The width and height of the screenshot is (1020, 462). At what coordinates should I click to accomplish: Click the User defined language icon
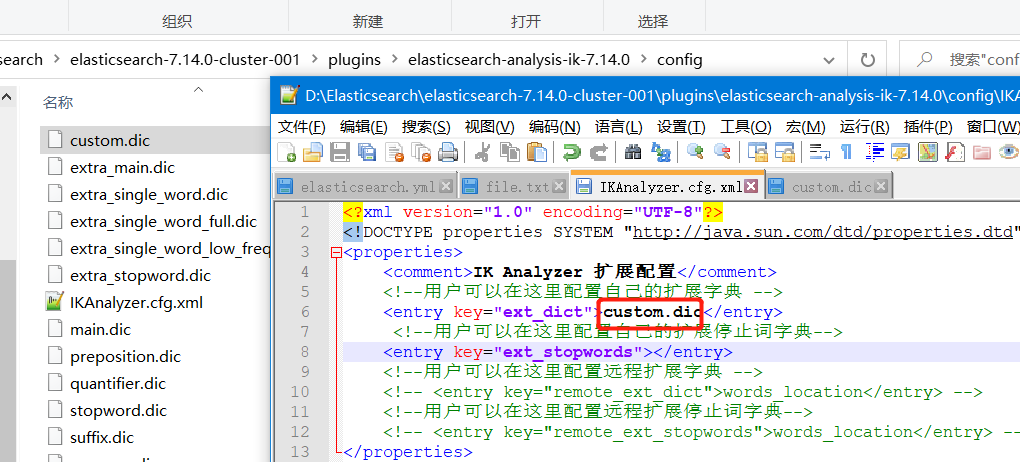coord(901,152)
